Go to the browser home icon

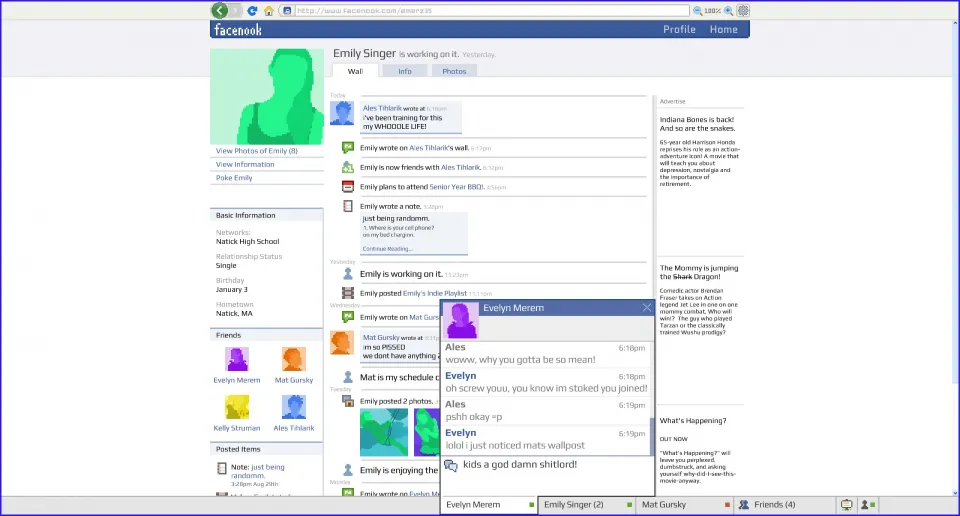(269, 10)
